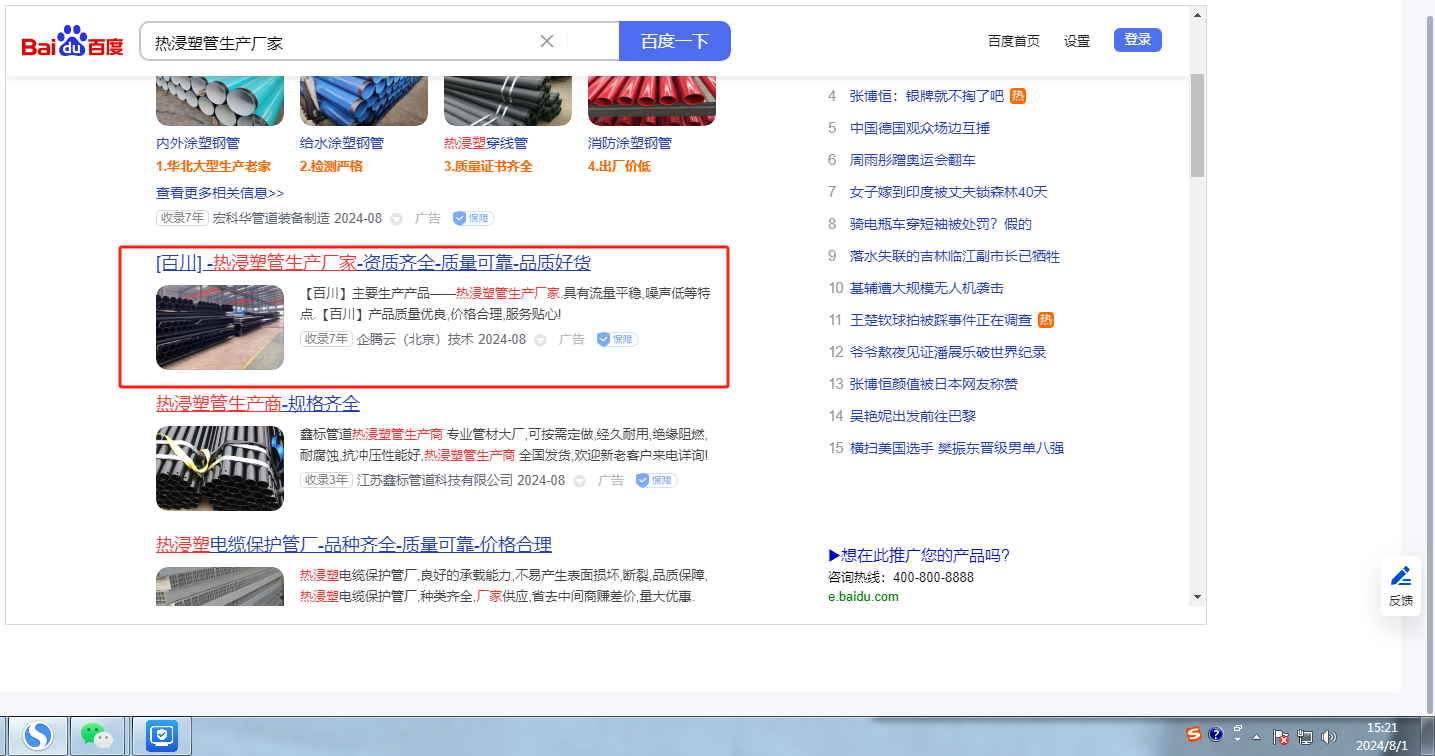Click the 3.质量证书齐全 orange text

click(x=488, y=166)
